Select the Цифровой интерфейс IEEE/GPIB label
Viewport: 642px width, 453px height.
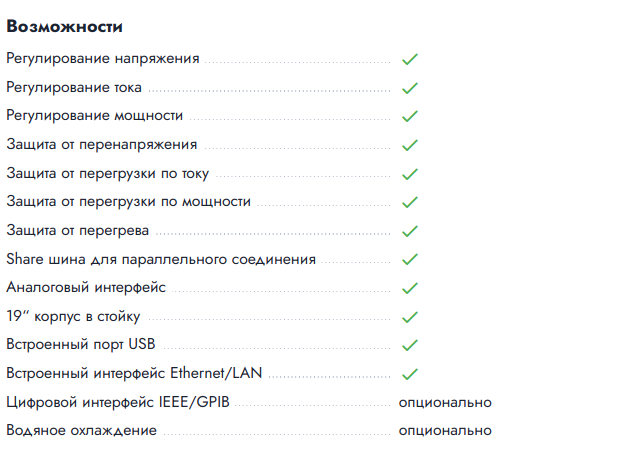[x=118, y=402]
